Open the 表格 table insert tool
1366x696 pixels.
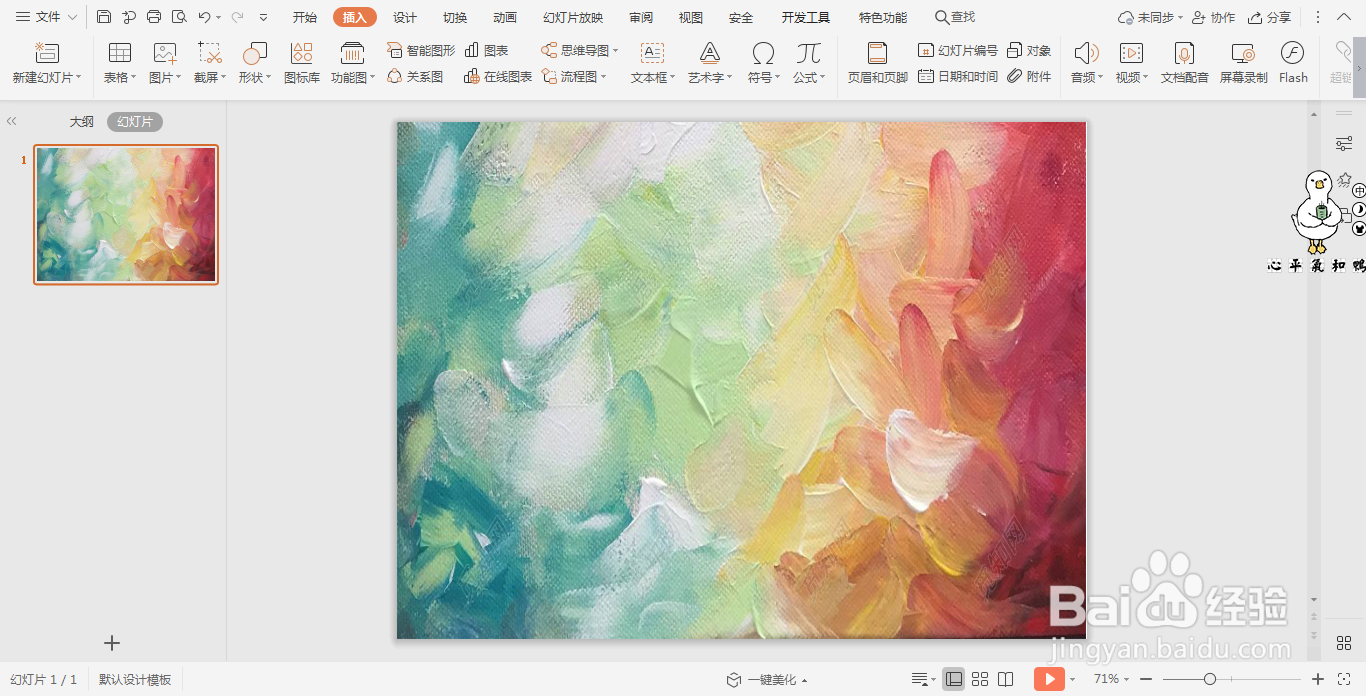coord(120,63)
